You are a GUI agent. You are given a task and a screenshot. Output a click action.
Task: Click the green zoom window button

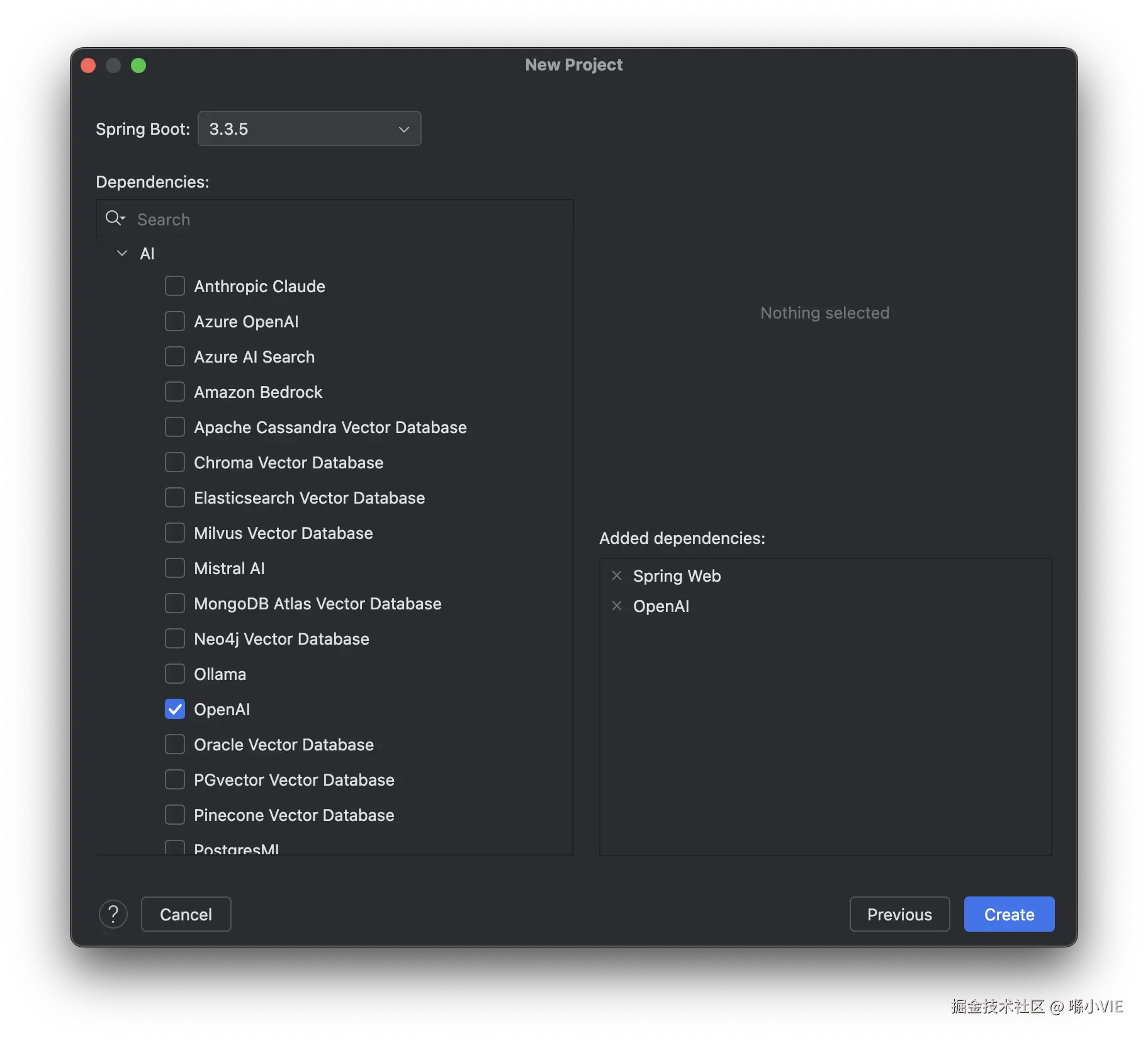coord(138,65)
